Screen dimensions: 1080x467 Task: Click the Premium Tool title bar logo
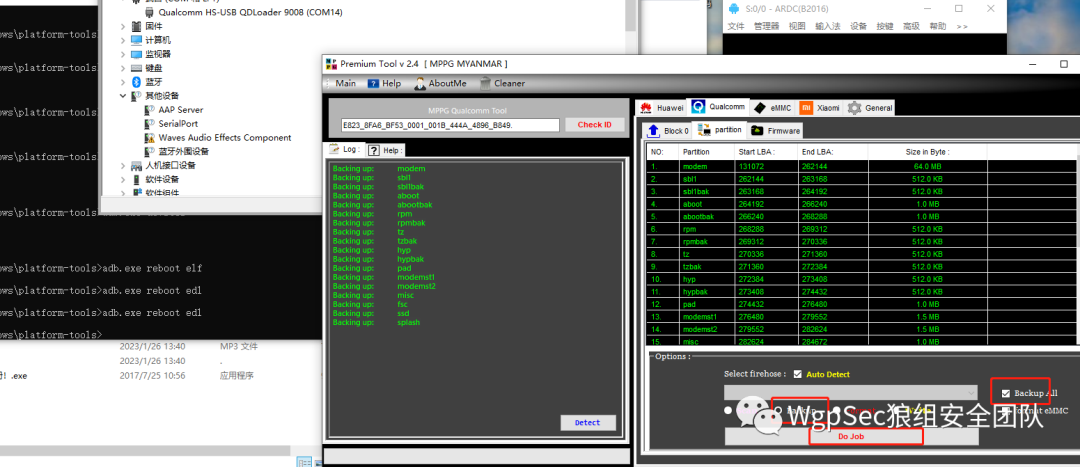coord(331,64)
